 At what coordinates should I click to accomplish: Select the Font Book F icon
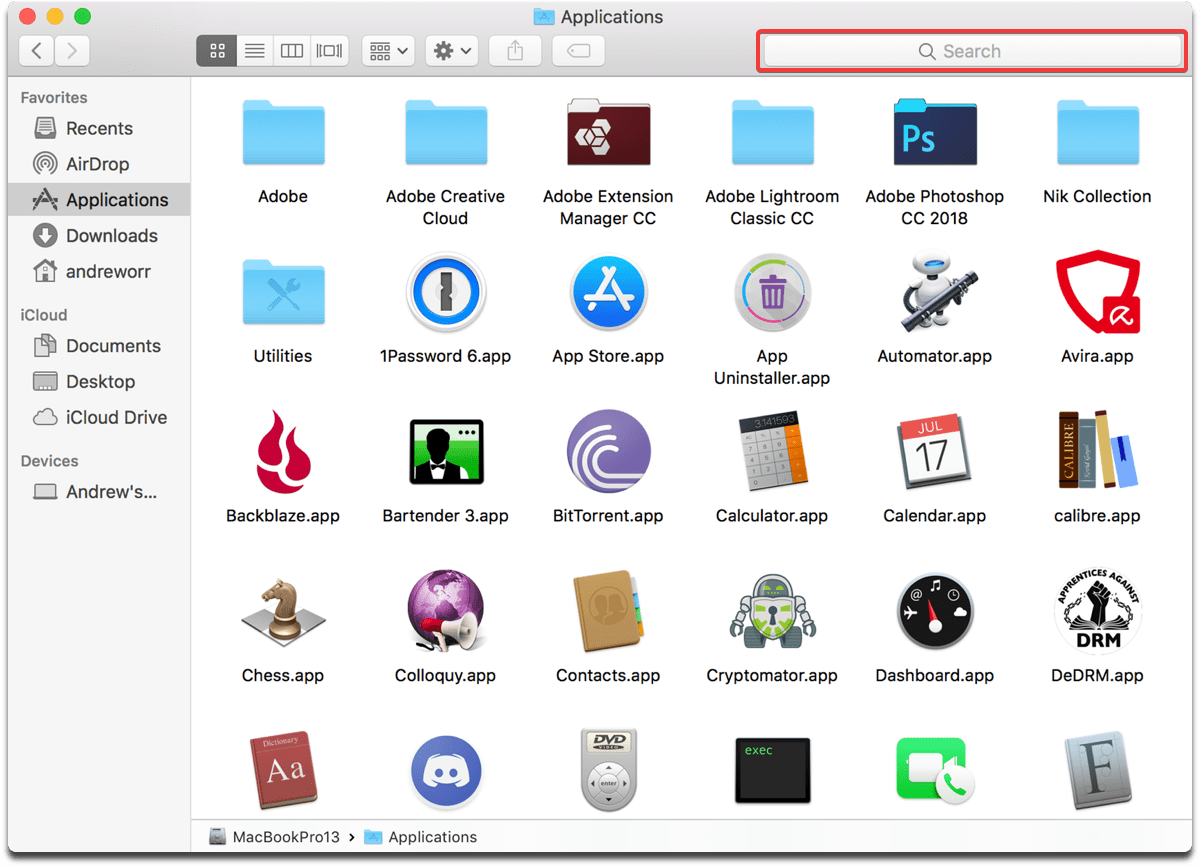click(1097, 770)
